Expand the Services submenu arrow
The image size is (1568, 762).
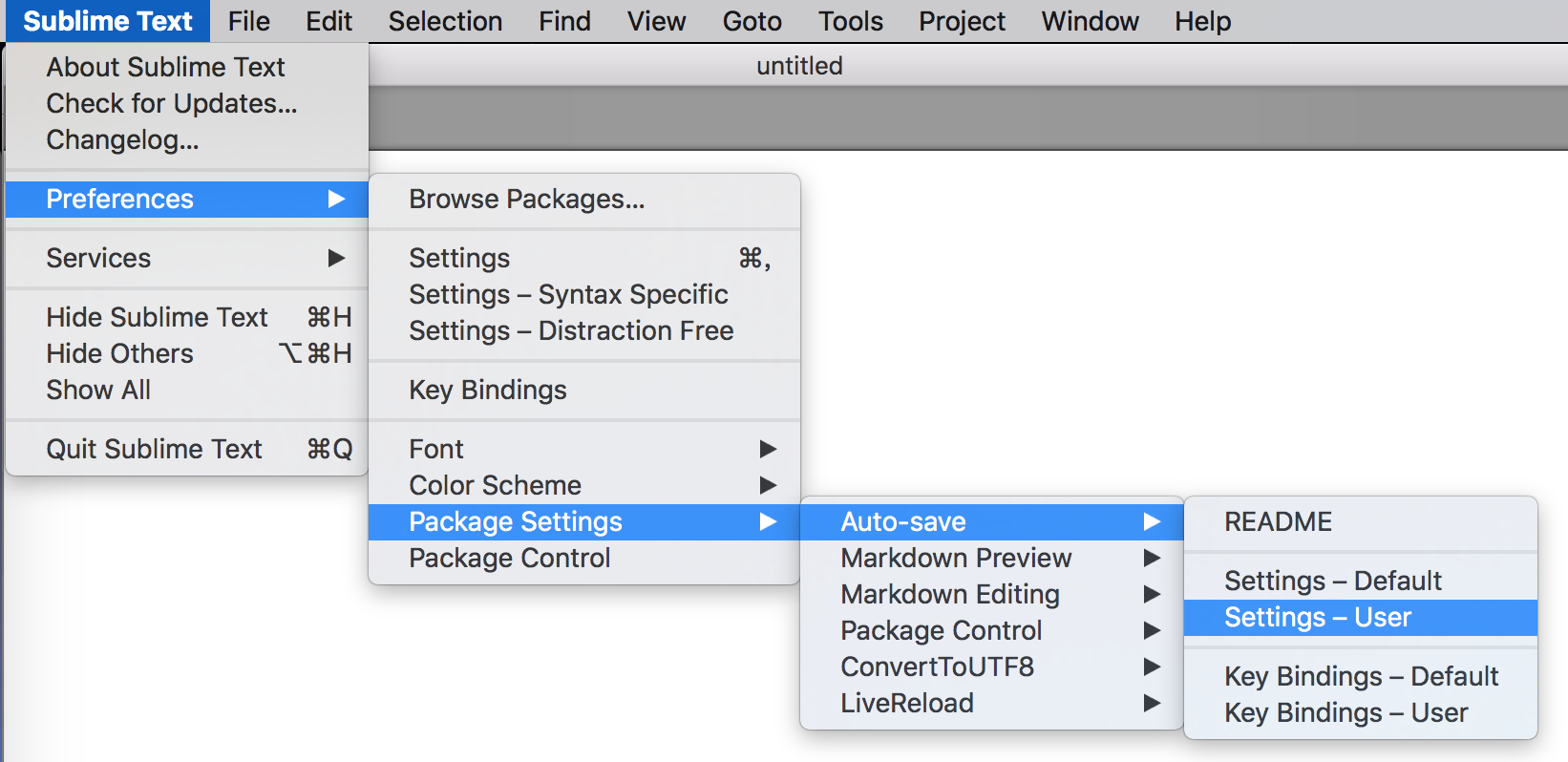pos(336,258)
